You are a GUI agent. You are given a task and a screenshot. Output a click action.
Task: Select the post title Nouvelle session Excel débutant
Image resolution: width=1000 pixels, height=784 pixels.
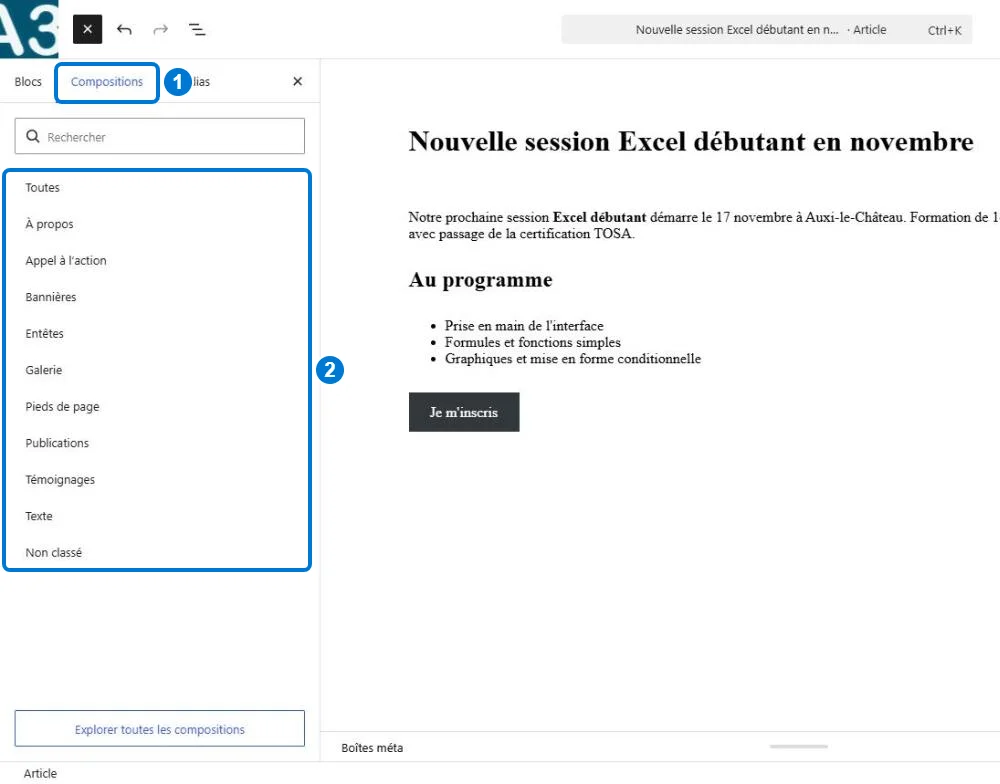pyautogui.click(x=691, y=142)
